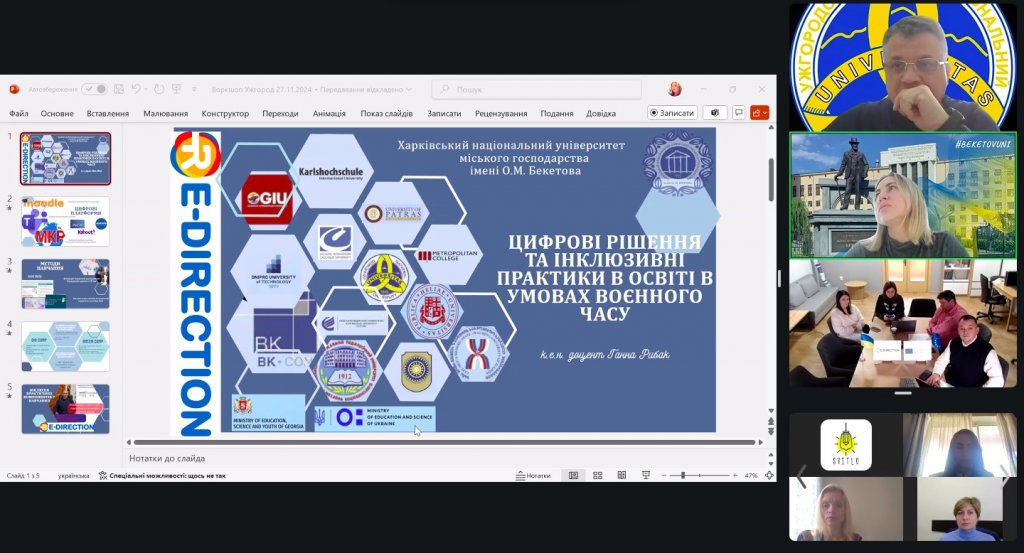The height and width of the screenshot is (553, 1024).
Task: Select Normal view icon in status bar
Action: (573, 475)
